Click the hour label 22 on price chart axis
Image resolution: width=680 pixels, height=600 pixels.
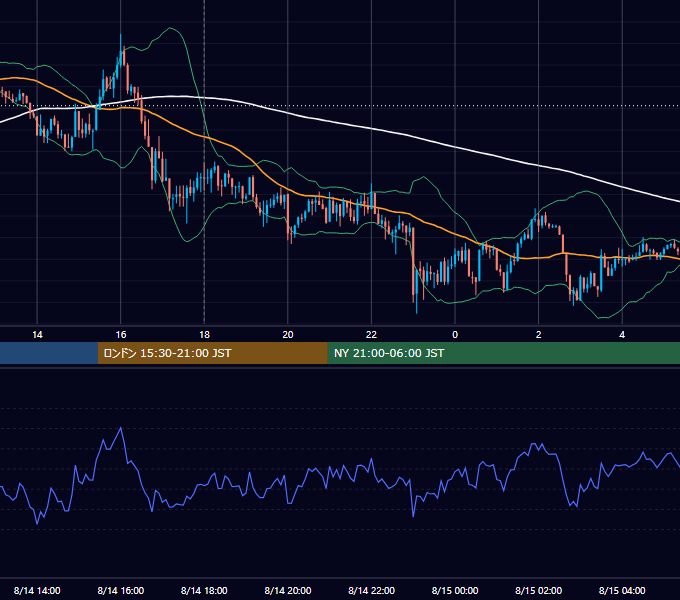pos(371,334)
